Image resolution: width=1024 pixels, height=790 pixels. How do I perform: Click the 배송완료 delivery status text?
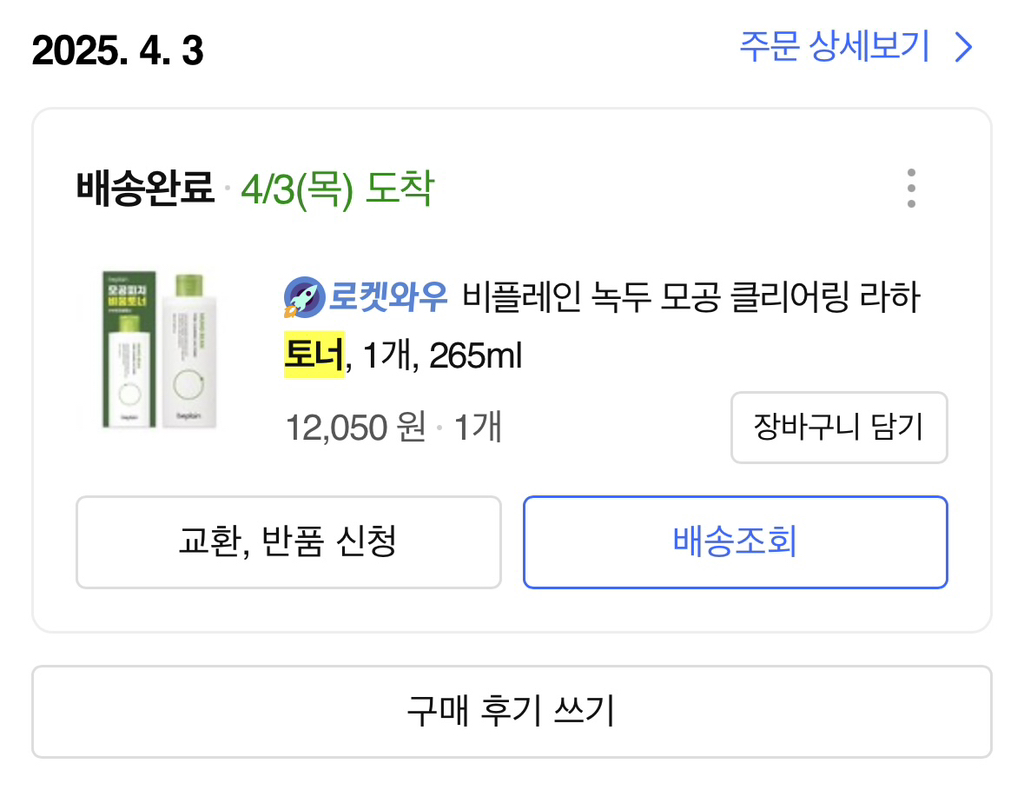coord(145,188)
